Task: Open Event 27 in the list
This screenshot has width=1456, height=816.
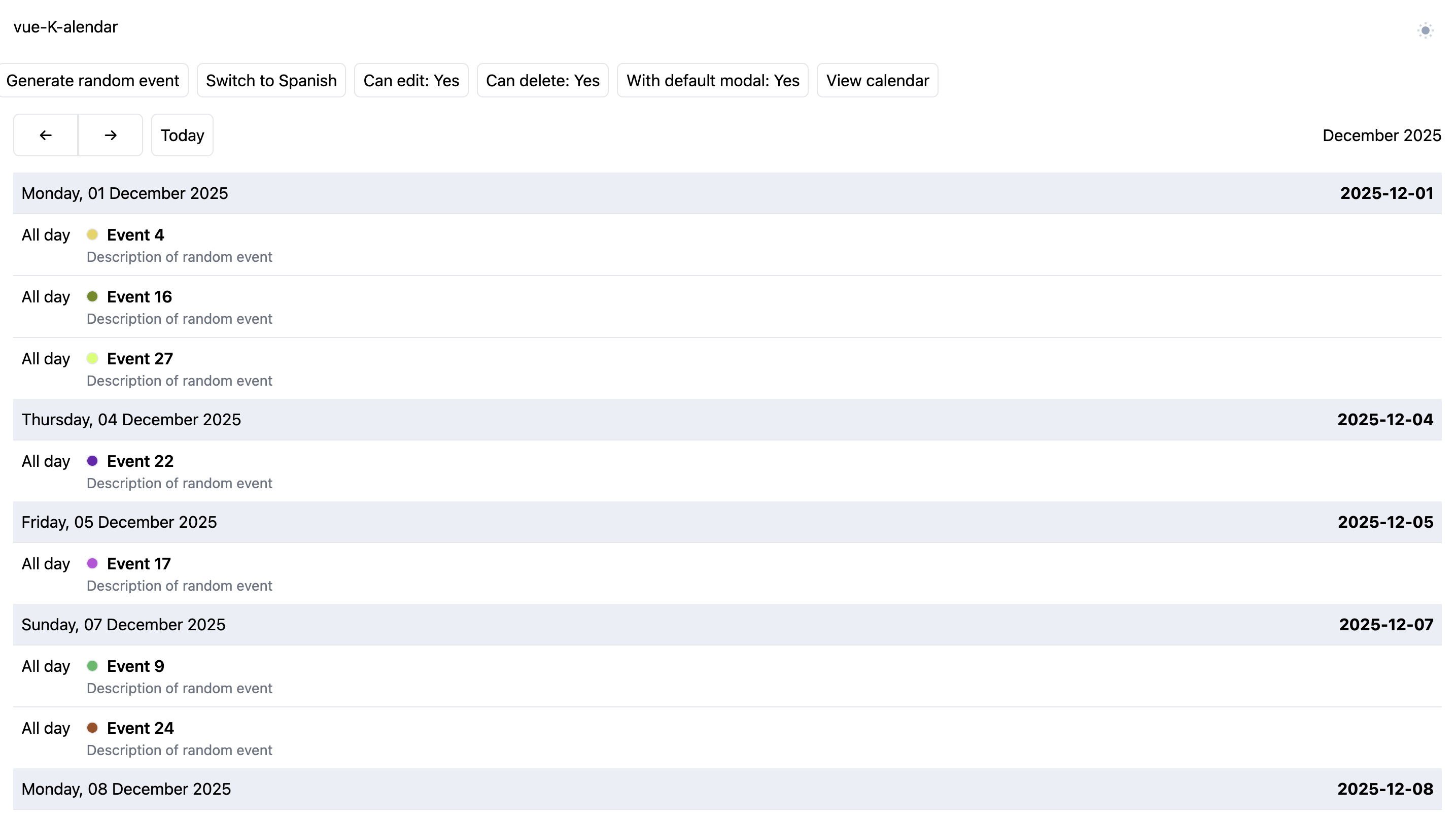Action: click(140, 358)
